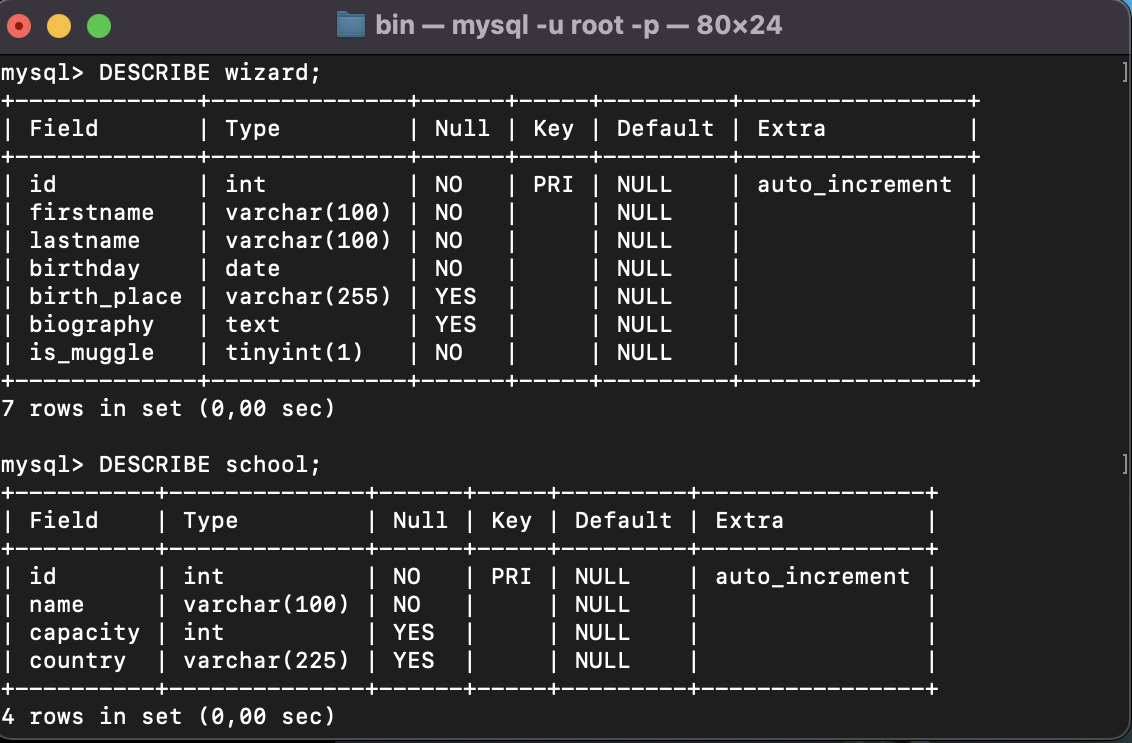Click the 'Default' header in wizard table

pyautogui.click(x=665, y=129)
